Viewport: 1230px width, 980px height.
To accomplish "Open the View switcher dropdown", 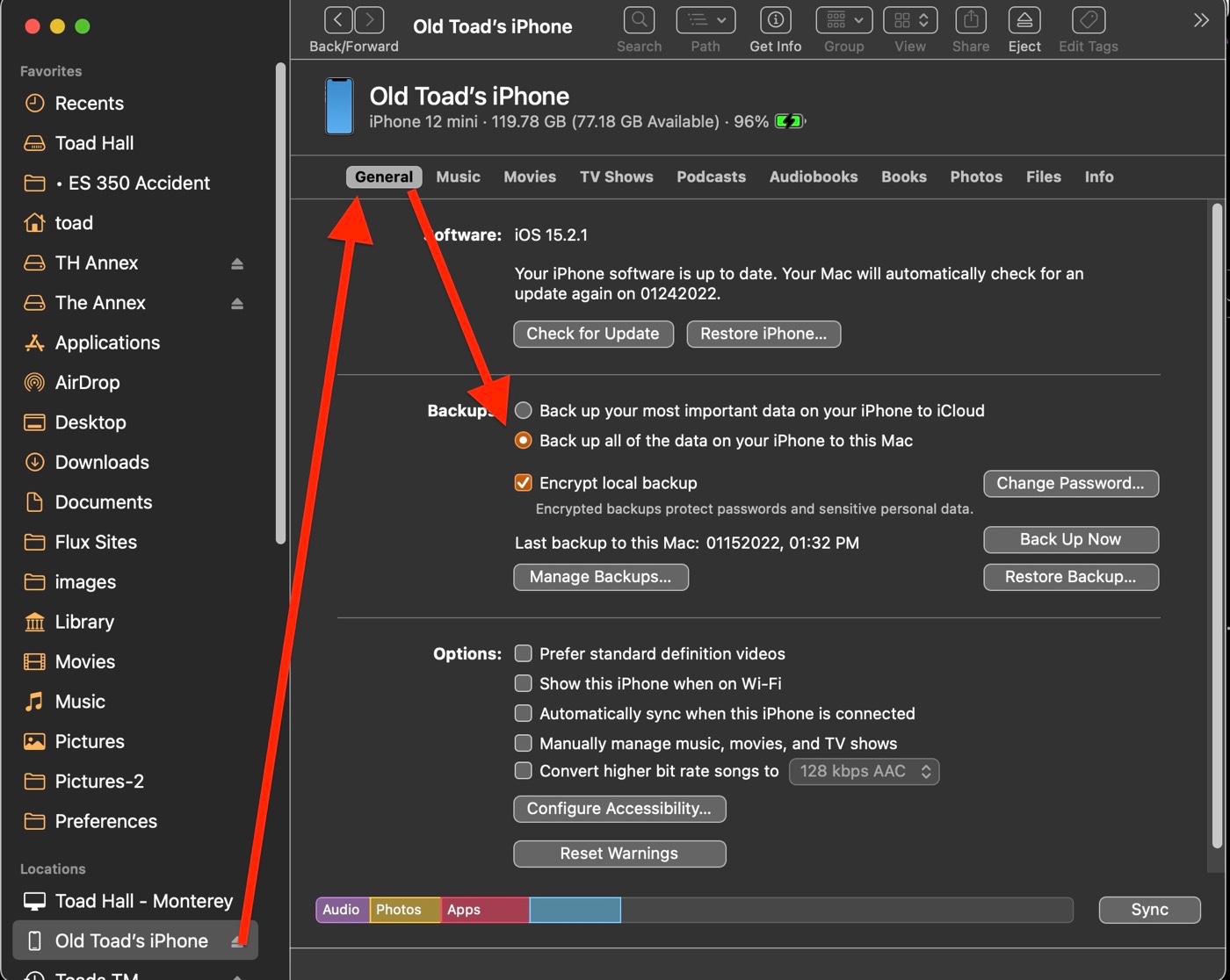I will (x=910, y=20).
